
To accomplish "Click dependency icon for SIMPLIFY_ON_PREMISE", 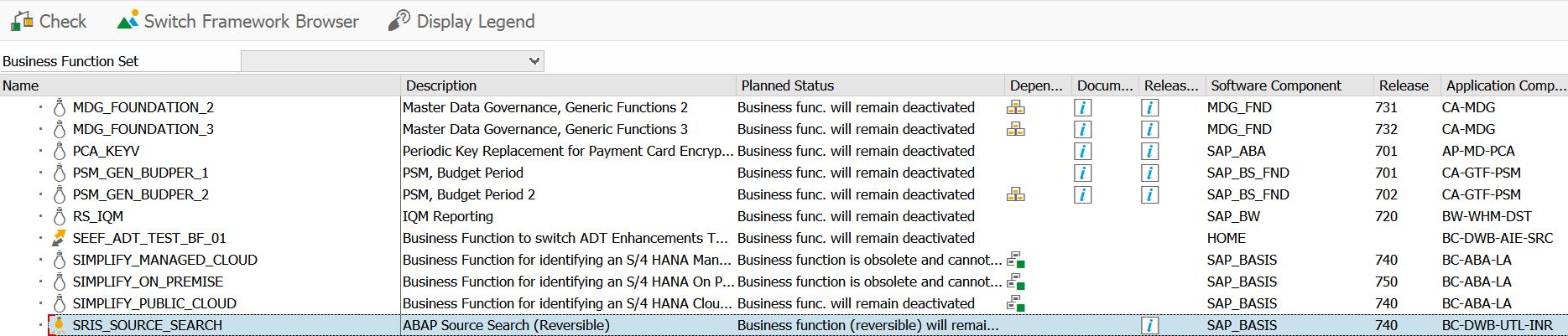I will (x=1016, y=282).
